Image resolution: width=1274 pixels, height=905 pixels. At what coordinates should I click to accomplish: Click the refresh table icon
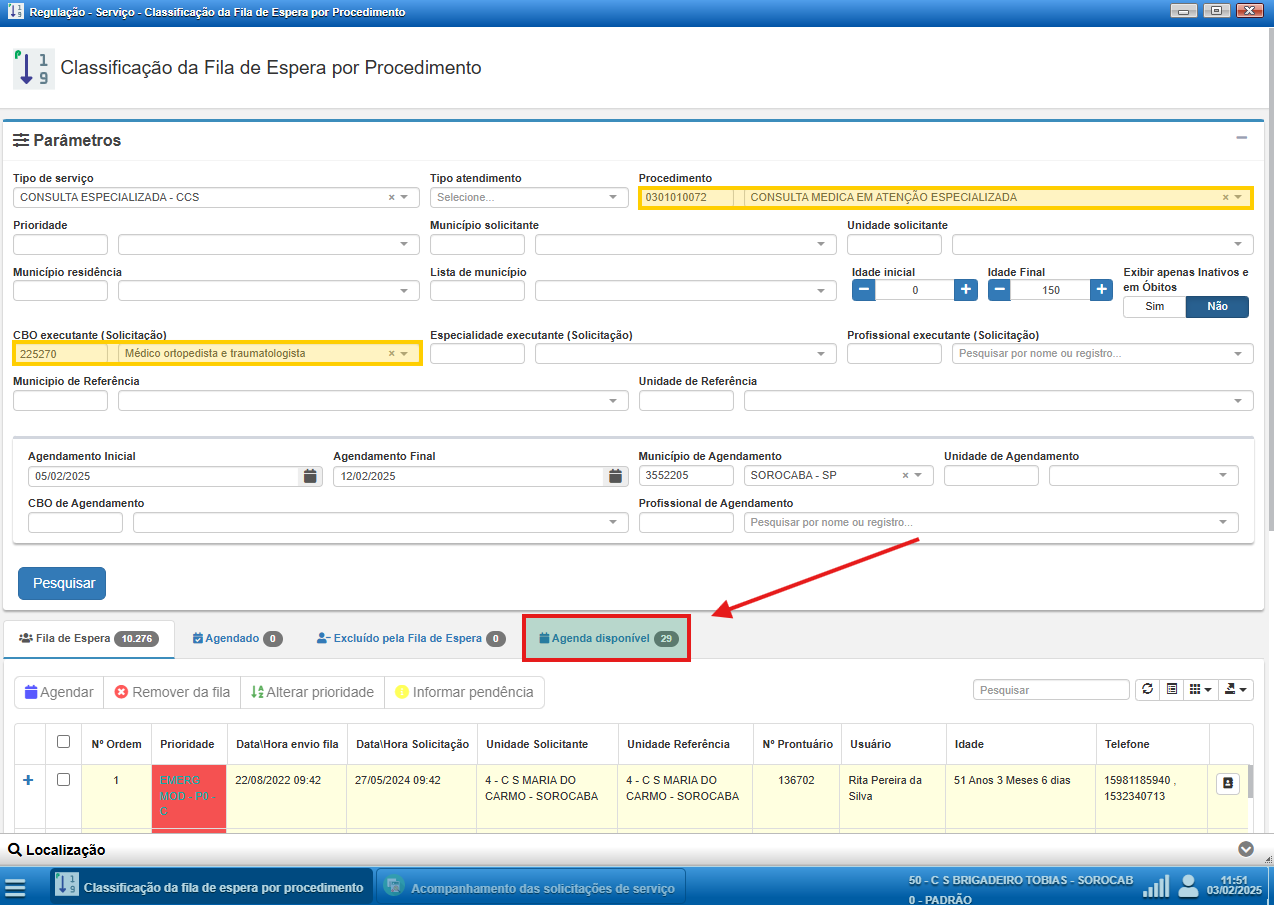click(1147, 689)
